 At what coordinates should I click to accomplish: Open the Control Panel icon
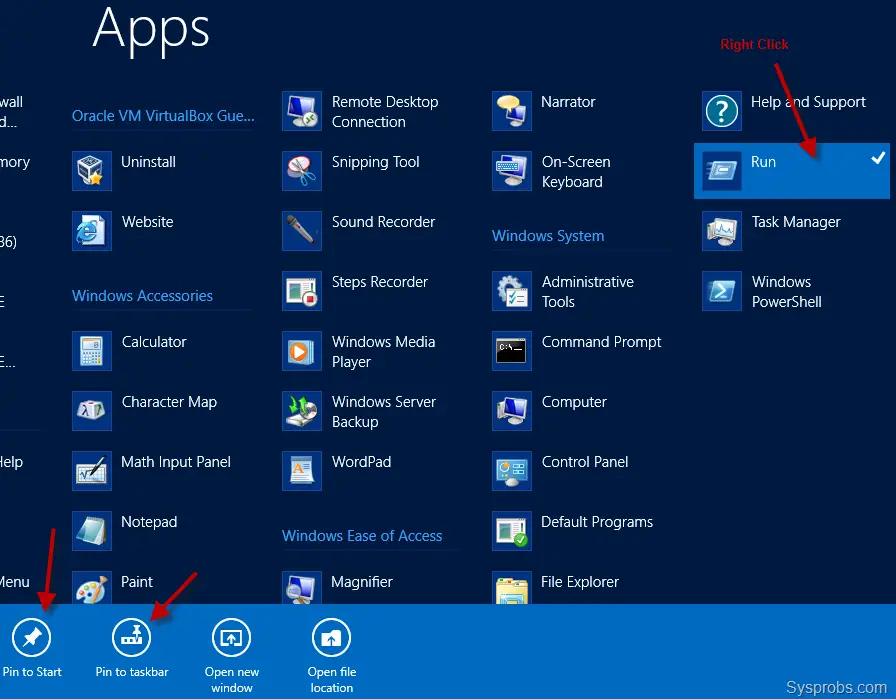point(511,471)
